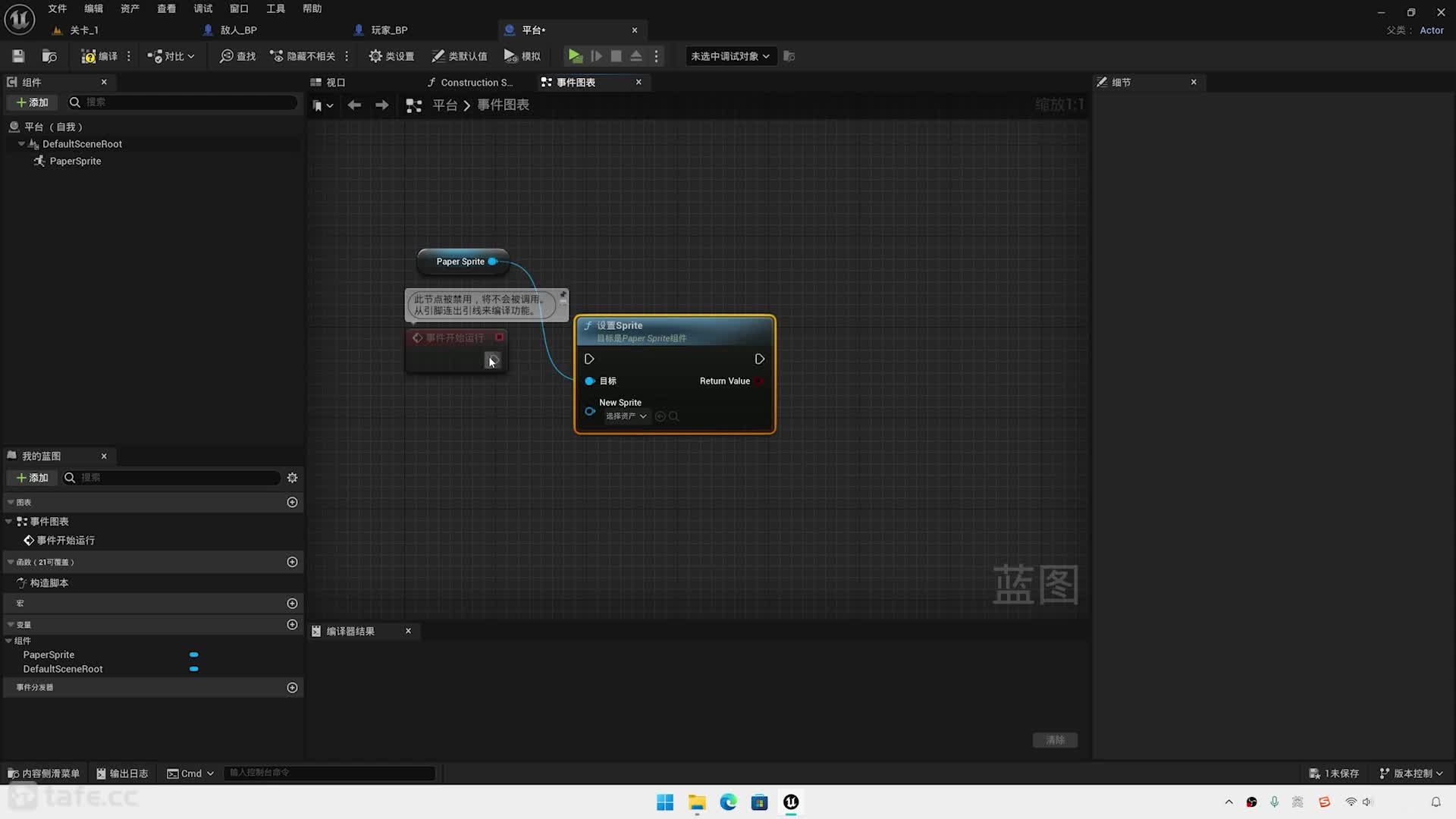Image resolution: width=1456 pixels, height=819 pixels.
Task: Add new function with plus icon
Action: [x=292, y=562]
